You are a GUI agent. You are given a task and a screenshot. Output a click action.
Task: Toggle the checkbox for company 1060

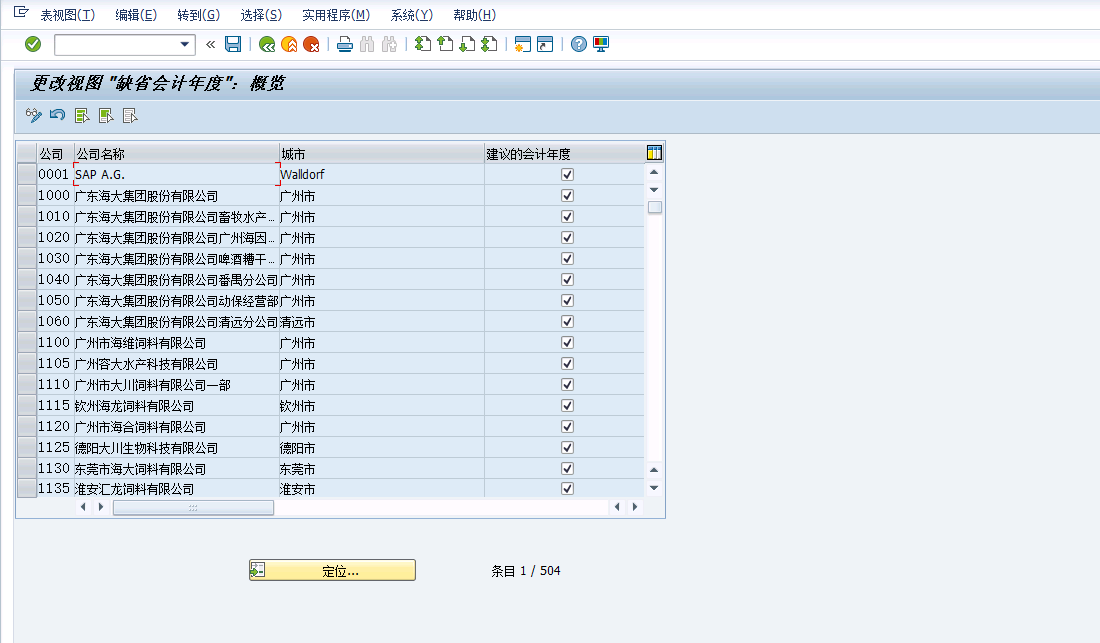[x=568, y=322]
